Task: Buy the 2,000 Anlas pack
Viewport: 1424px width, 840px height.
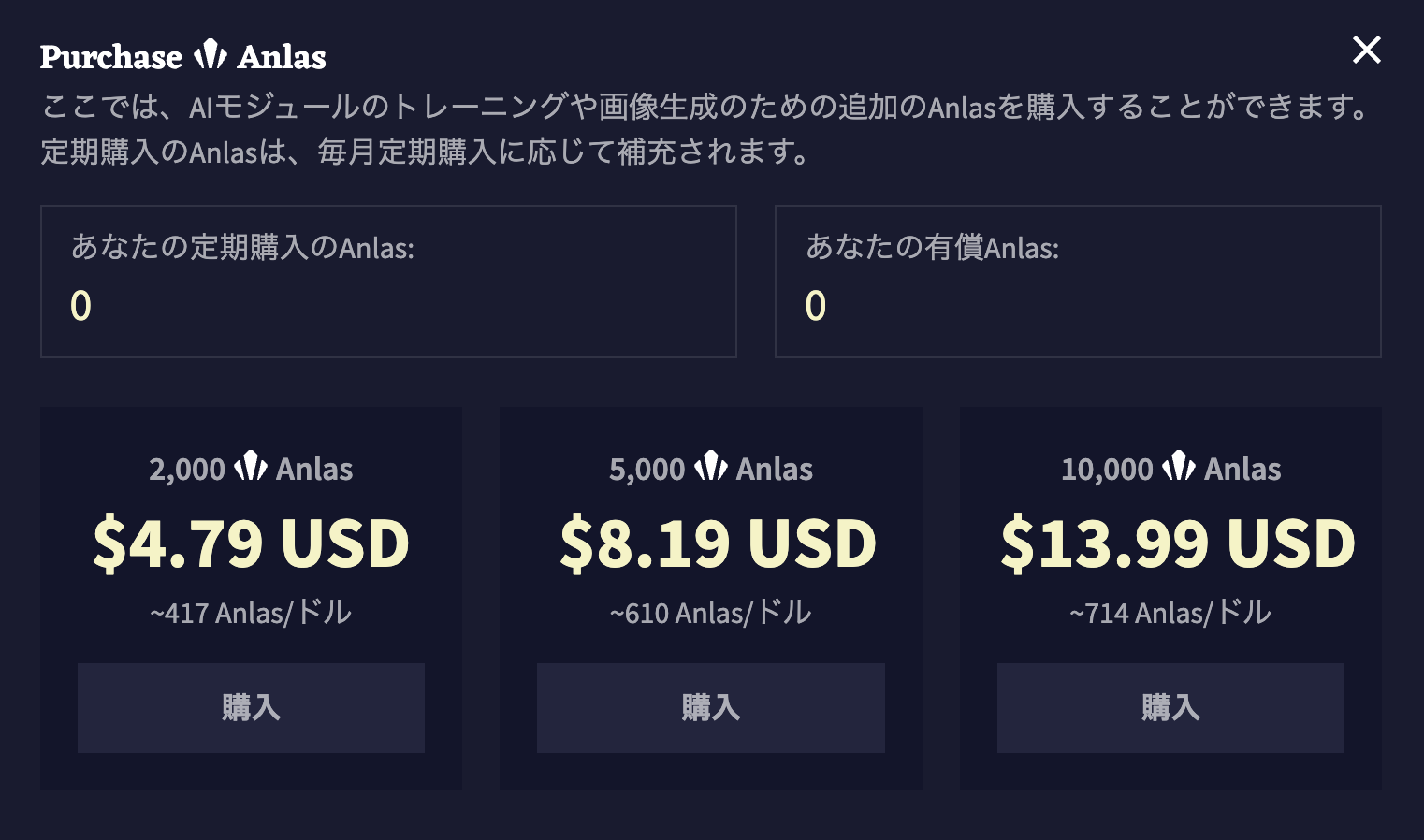Action: (x=251, y=708)
